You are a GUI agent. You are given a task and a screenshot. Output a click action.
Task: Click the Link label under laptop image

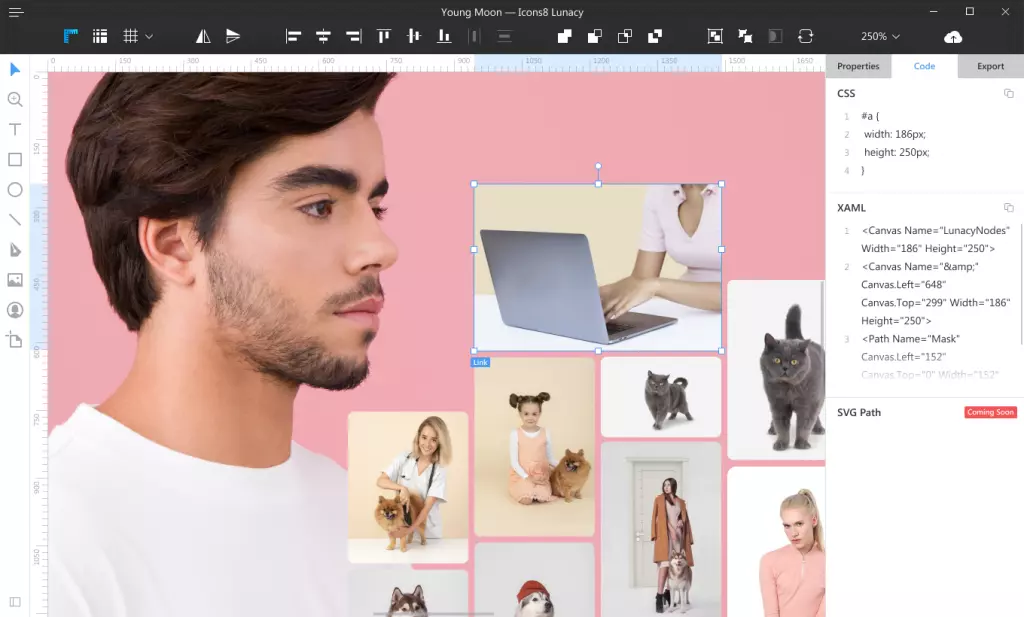tap(480, 362)
